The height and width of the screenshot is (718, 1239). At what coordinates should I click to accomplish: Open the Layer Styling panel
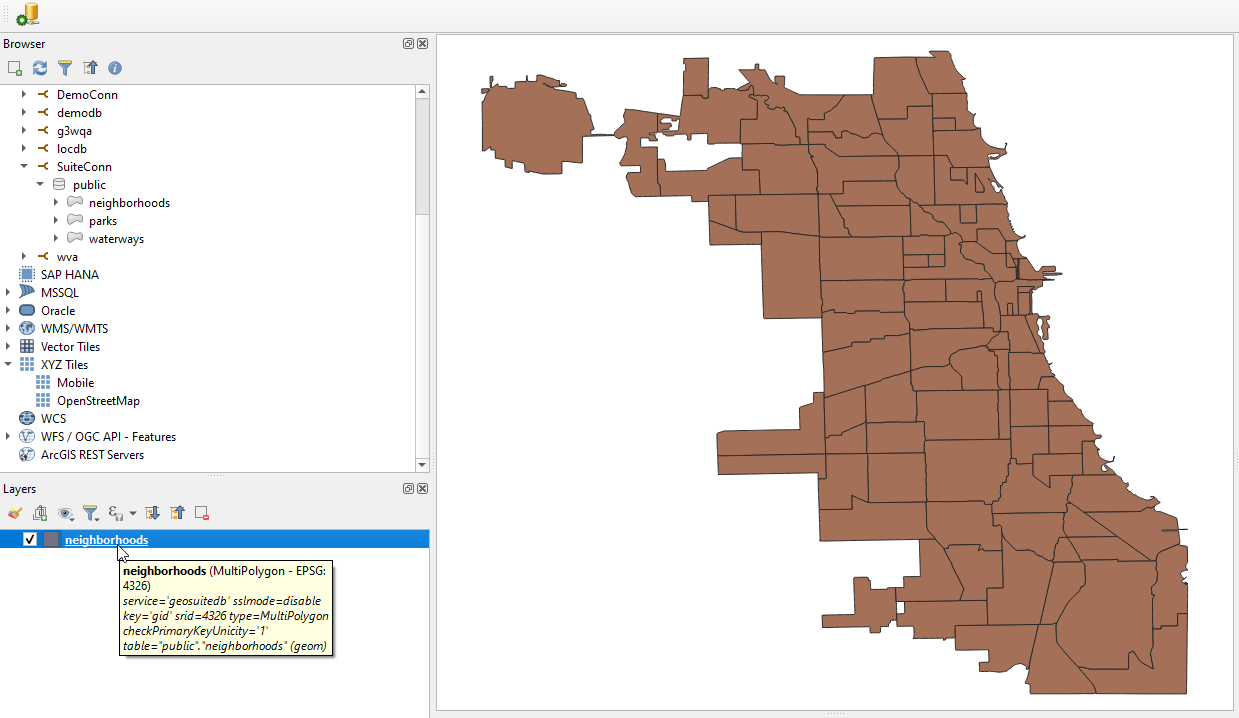tap(14, 513)
